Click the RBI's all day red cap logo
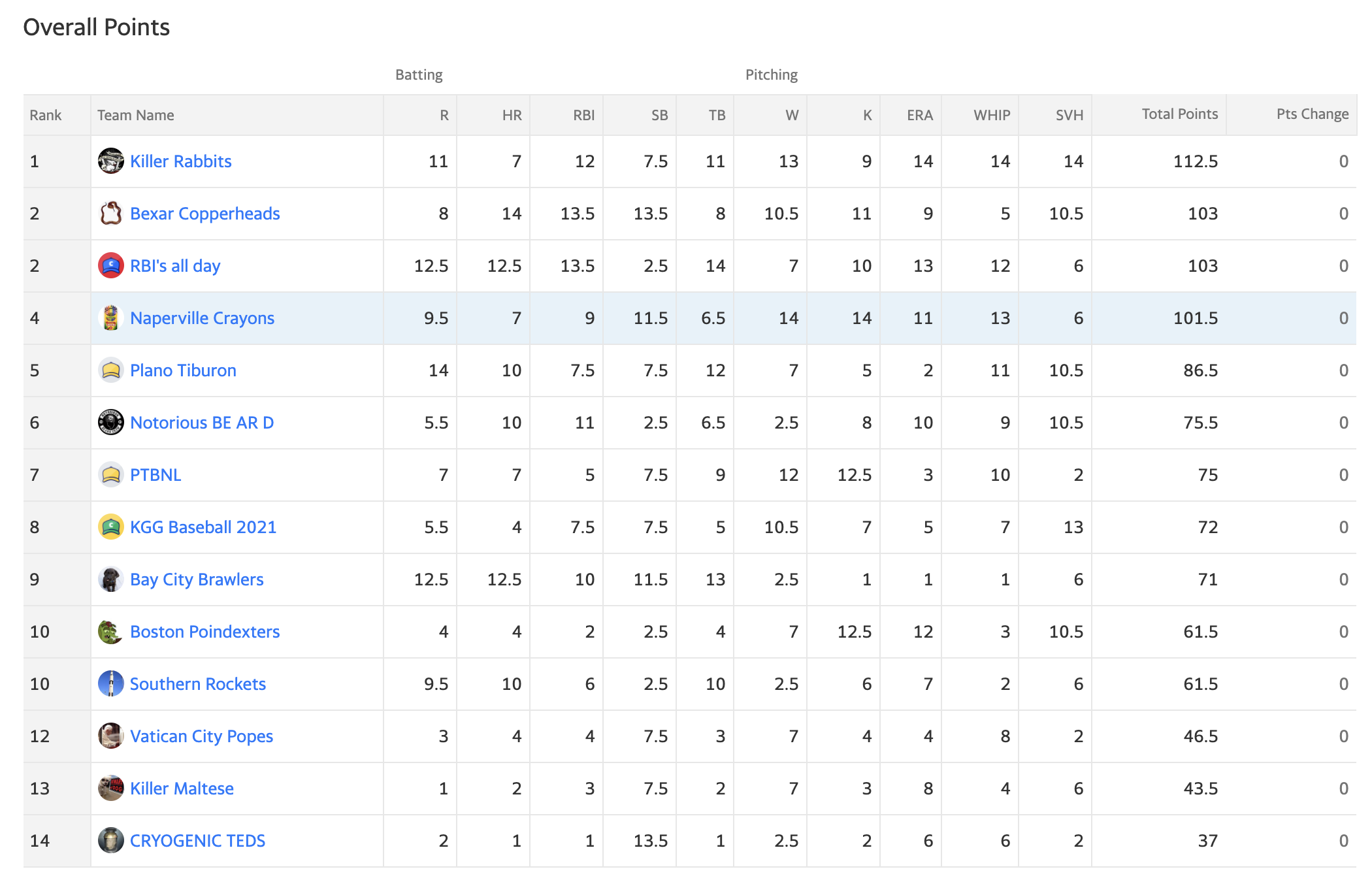Viewport: 1372px width, 882px height. pos(110,265)
